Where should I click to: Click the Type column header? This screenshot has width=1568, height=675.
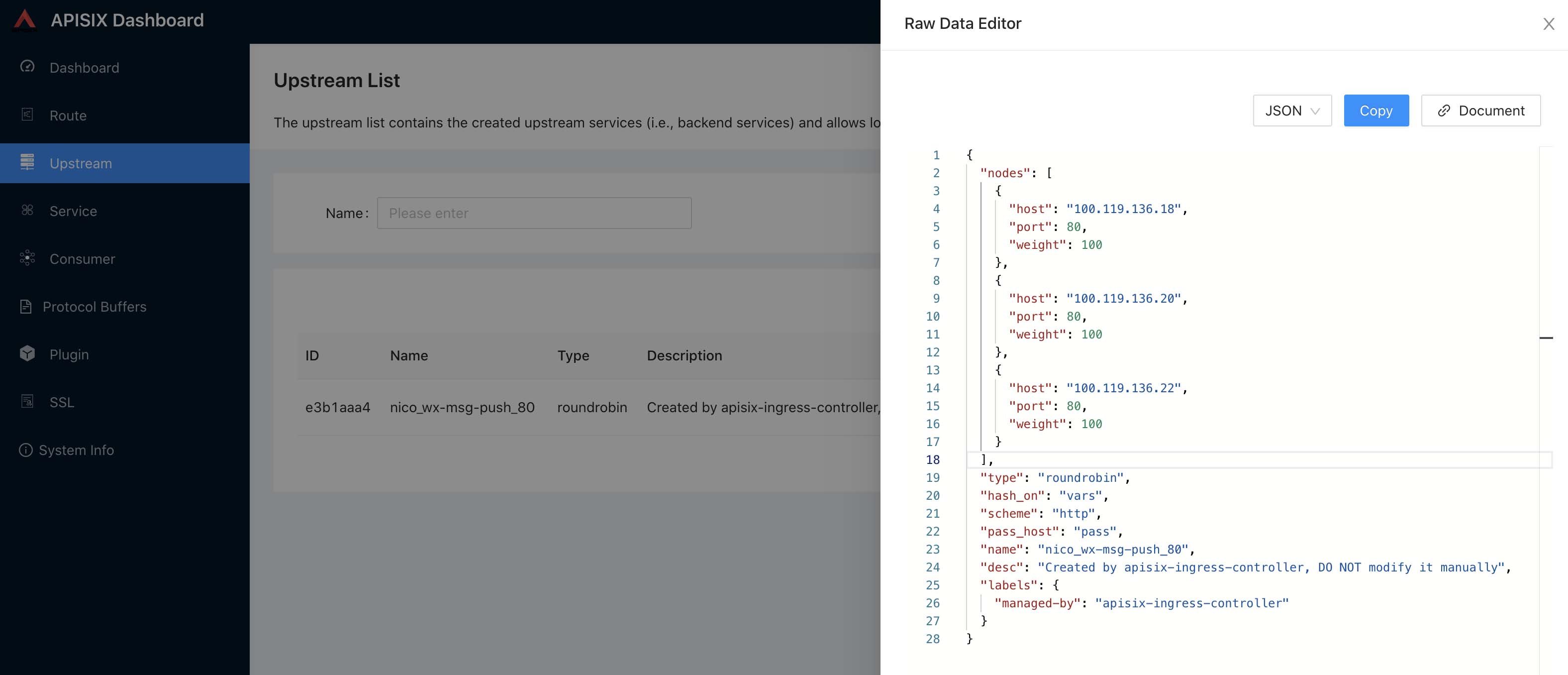(574, 356)
